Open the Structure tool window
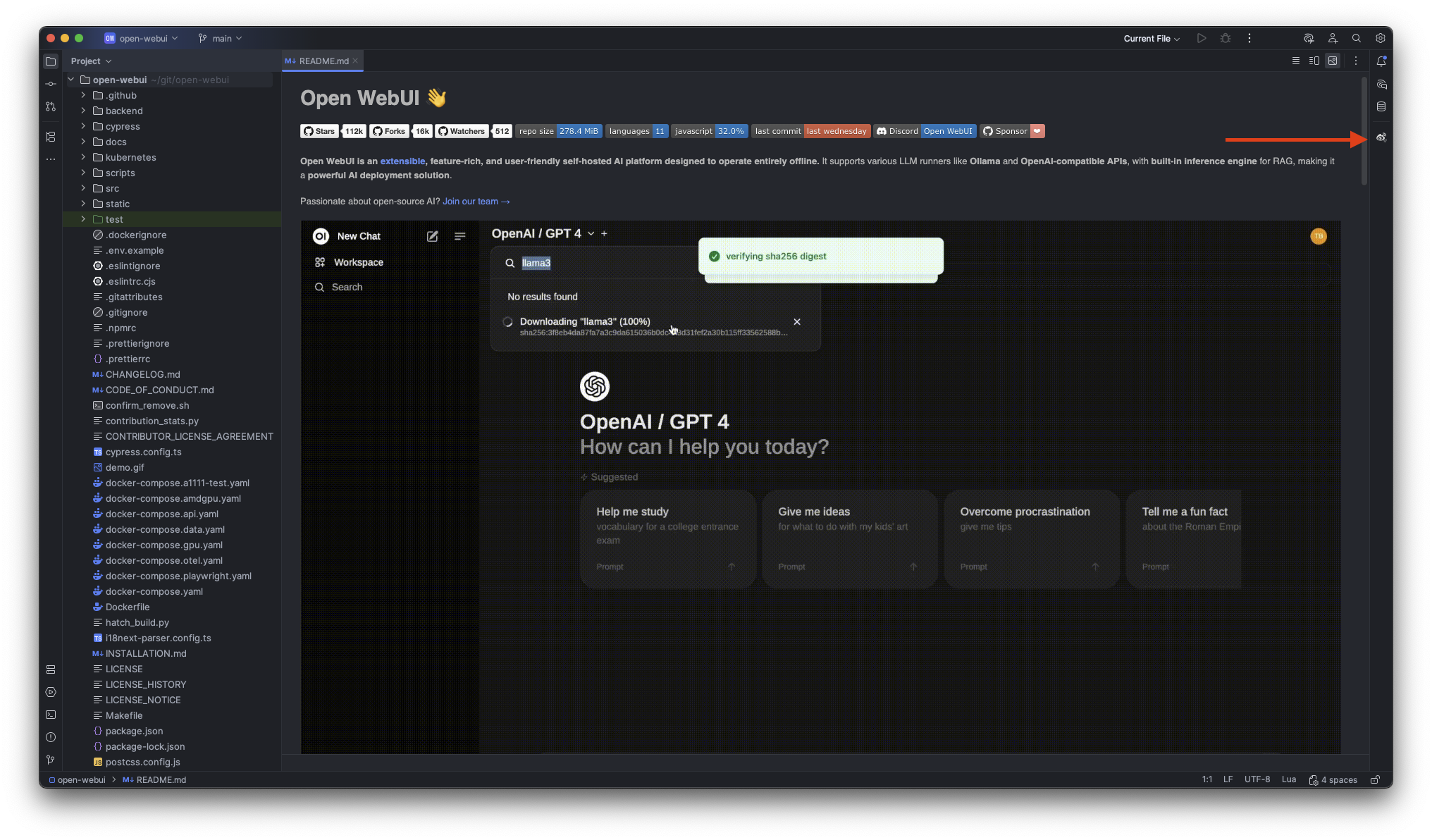Image resolution: width=1432 pixels, height=840 pixels. click(51, 137)
